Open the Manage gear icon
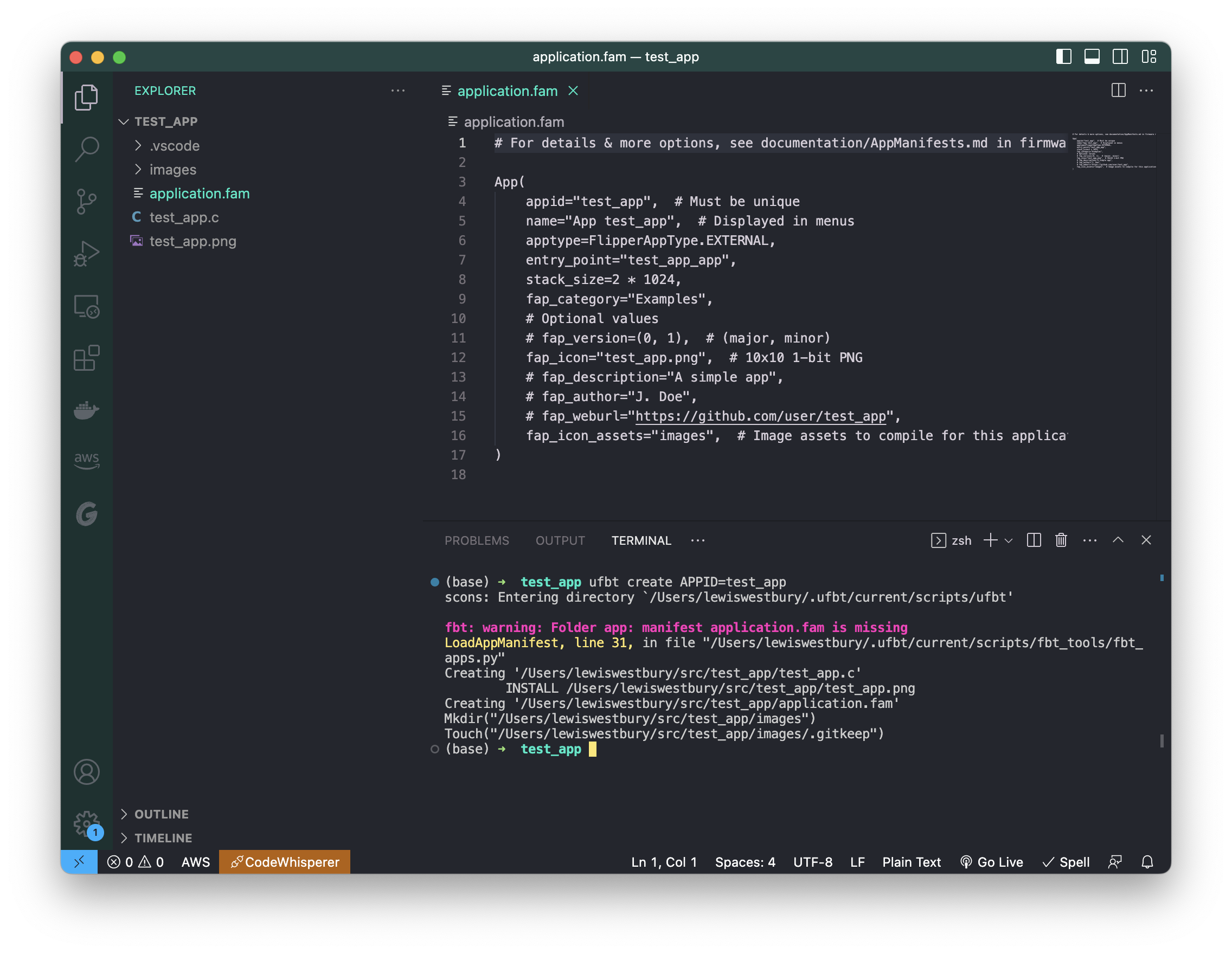The height and width of the screenshot is (954, 1232). pyautogui.click(x=86, y=824)
